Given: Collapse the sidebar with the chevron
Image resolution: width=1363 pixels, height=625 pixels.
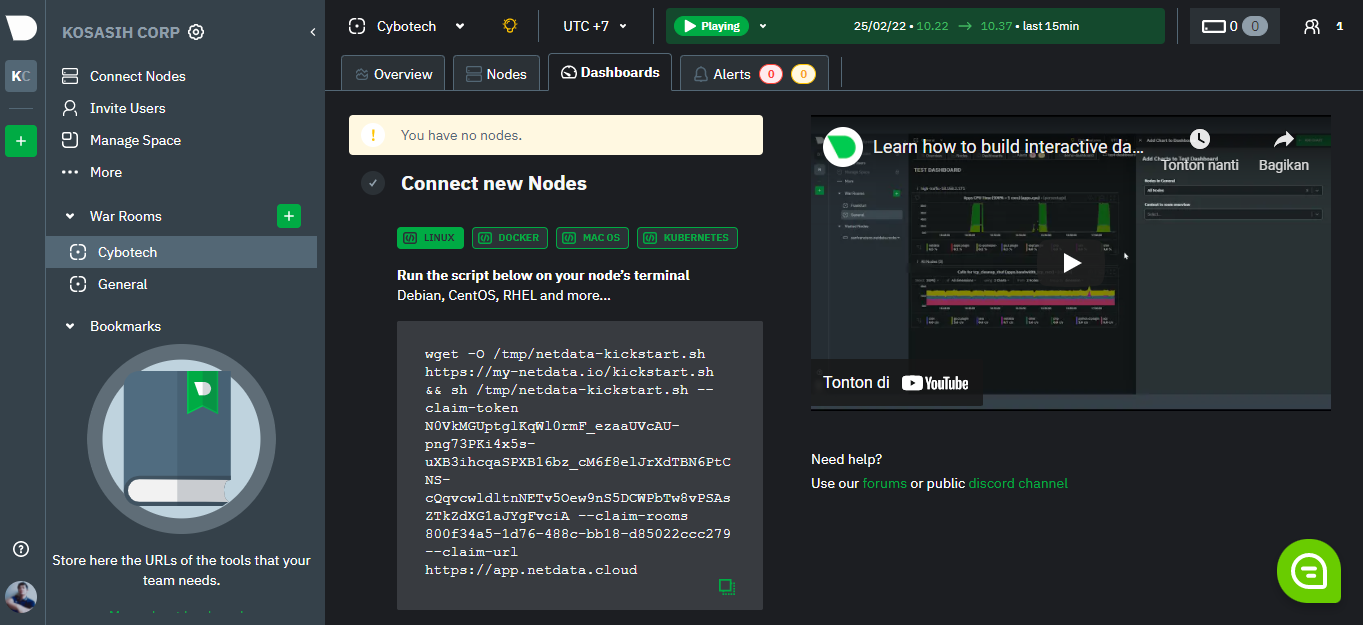Looking at the screenshot, I should click(312, 32).
